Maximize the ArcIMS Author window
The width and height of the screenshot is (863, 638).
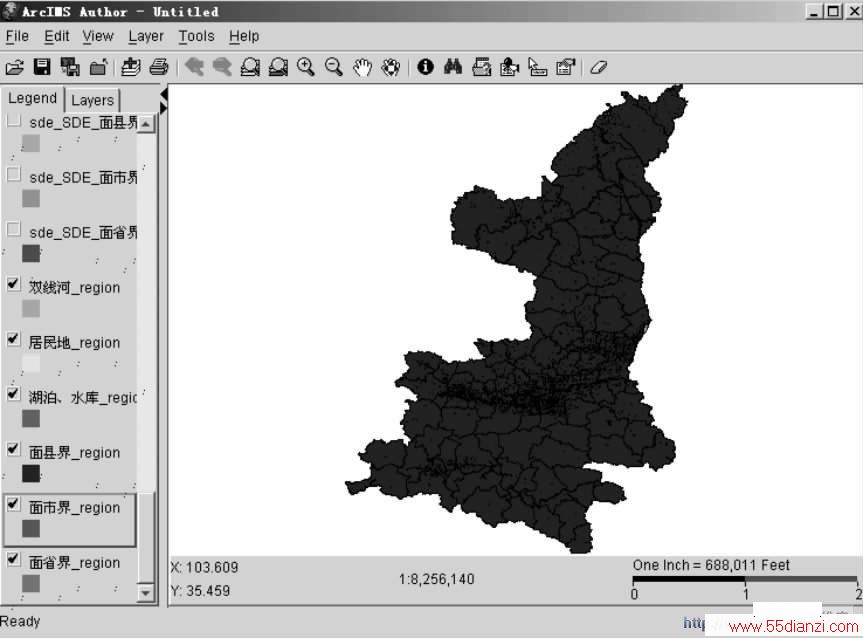click(x=833, y=11)
